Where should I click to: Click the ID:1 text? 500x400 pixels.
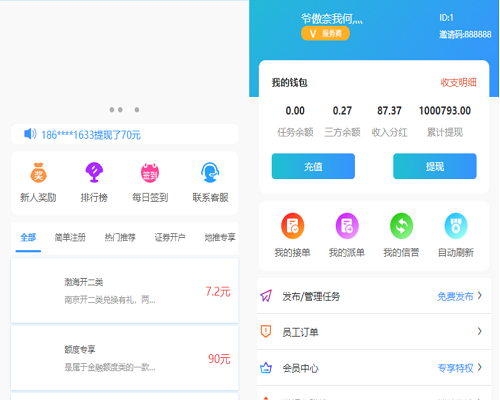[446, 18]
